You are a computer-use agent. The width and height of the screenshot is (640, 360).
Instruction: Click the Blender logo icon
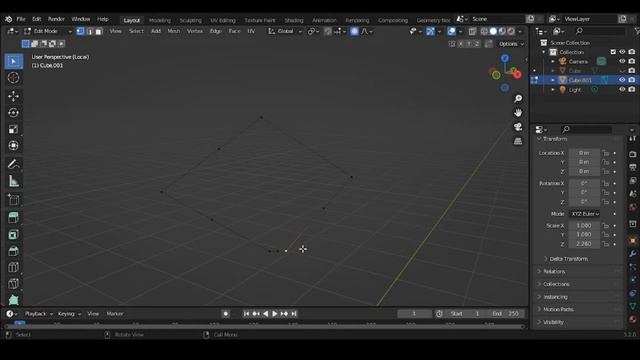click(9, 19)
